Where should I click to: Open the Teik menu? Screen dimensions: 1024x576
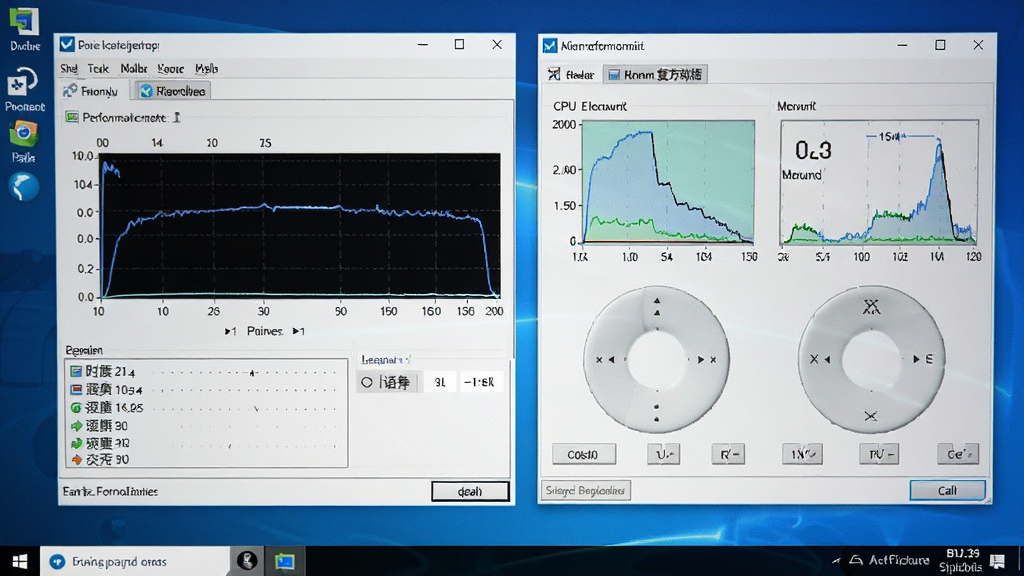[x=98, y=69]
